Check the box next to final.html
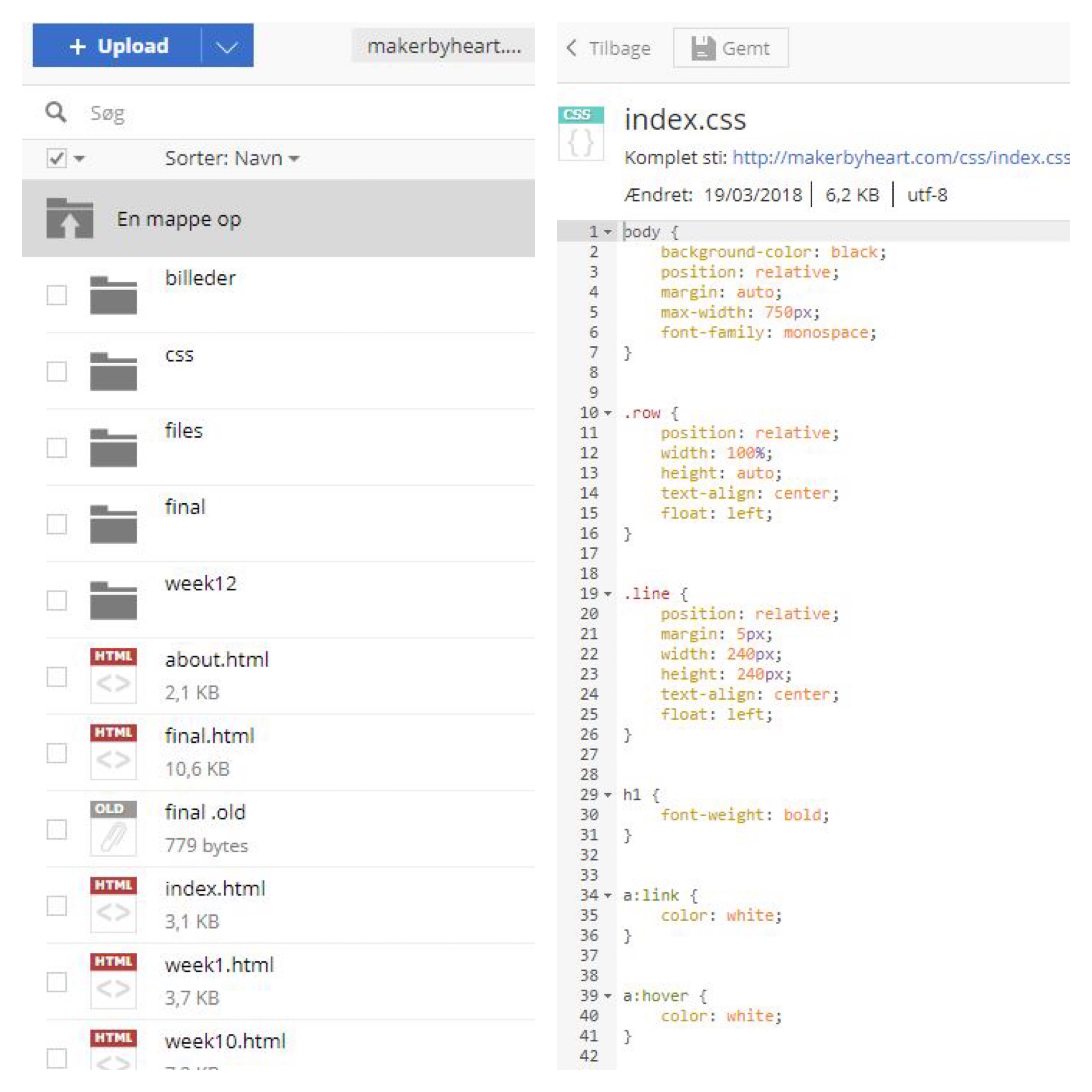 (x=56, y=753)
